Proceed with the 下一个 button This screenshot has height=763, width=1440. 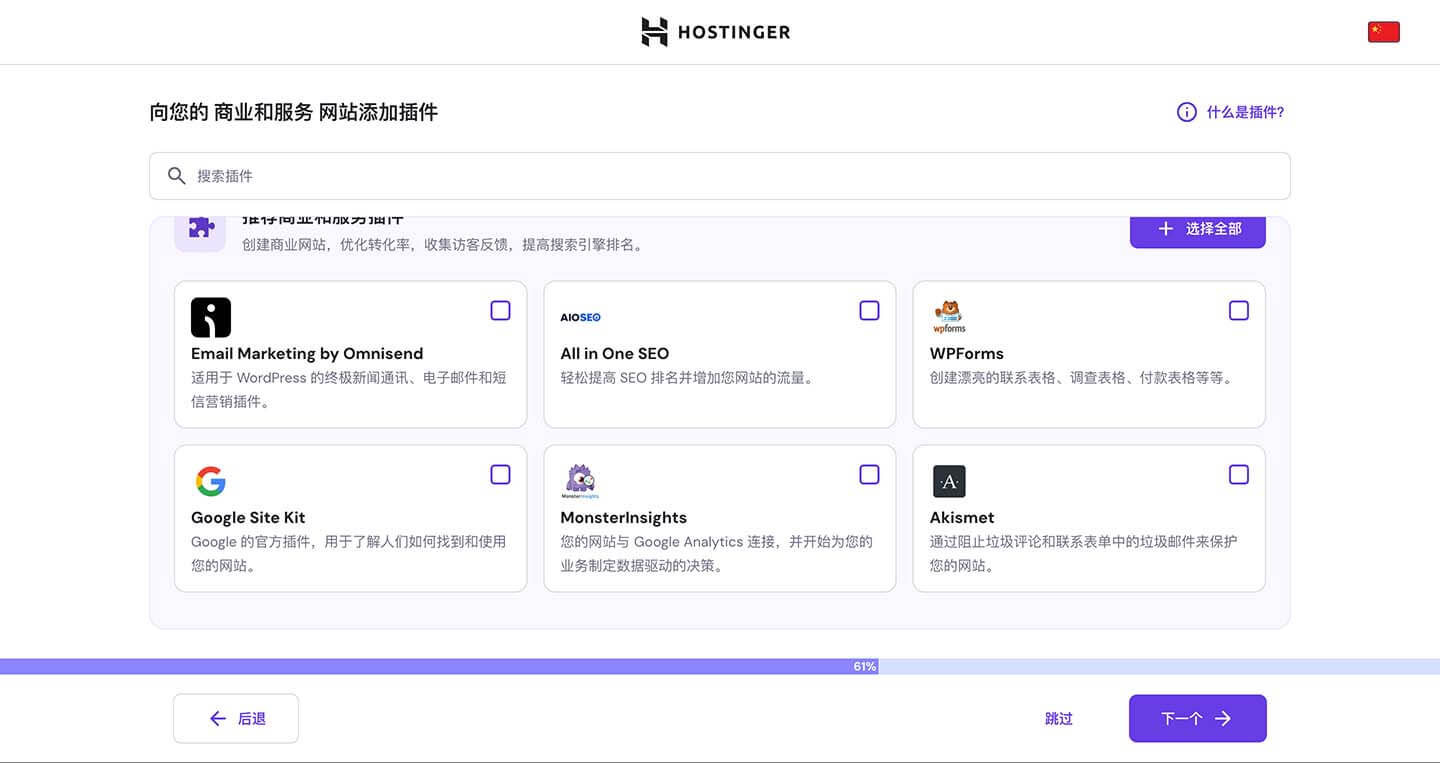(x=1198, y=718)
